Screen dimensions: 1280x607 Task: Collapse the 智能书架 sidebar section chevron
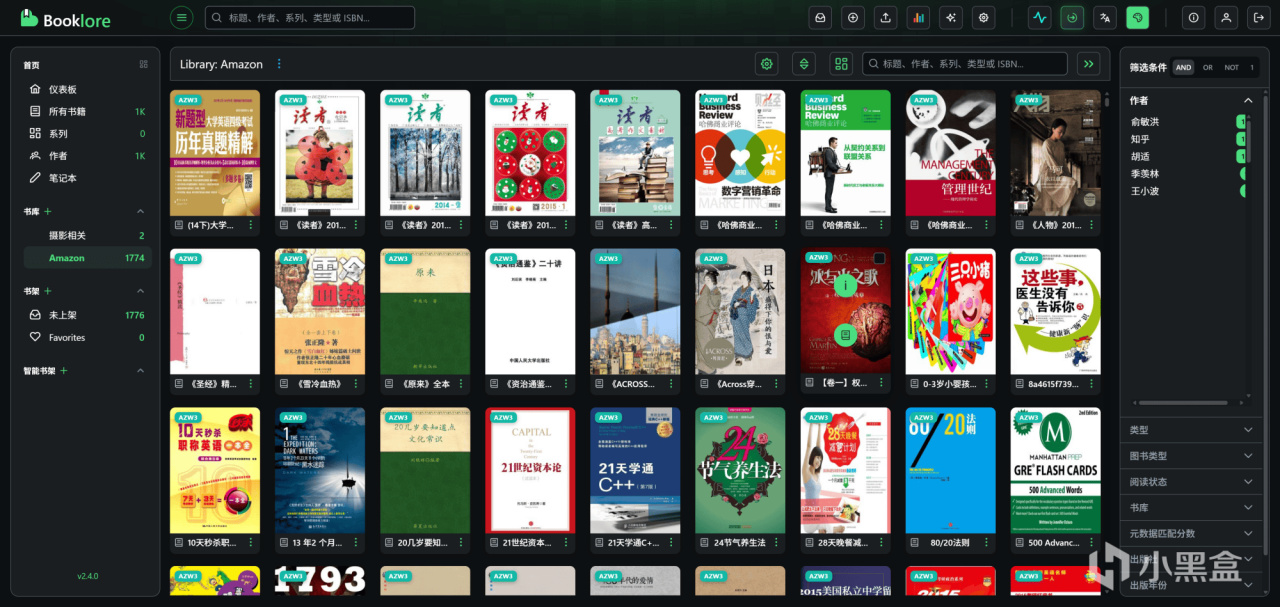(x=140, y=371)
